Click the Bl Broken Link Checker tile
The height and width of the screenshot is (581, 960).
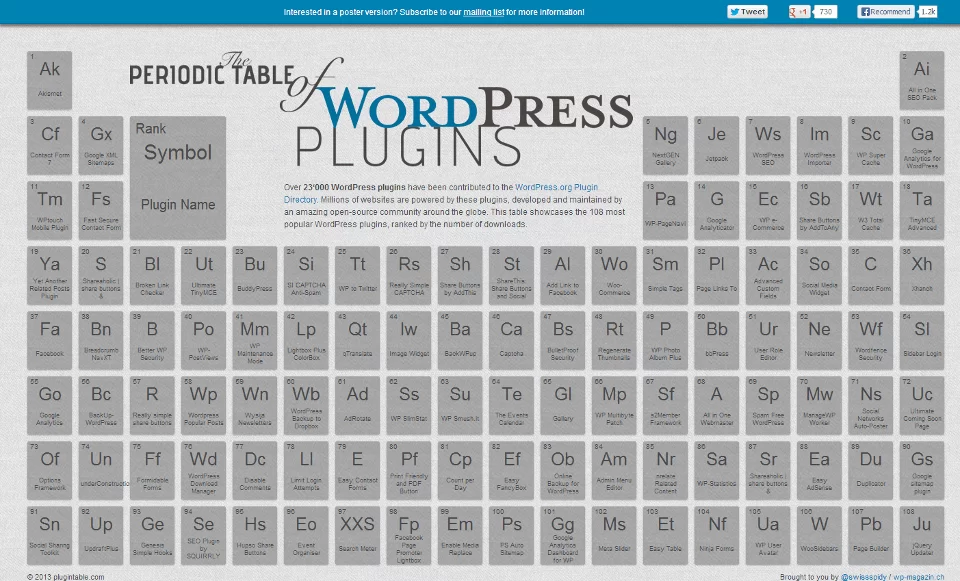pyautogui.click(x=152, y=276)
